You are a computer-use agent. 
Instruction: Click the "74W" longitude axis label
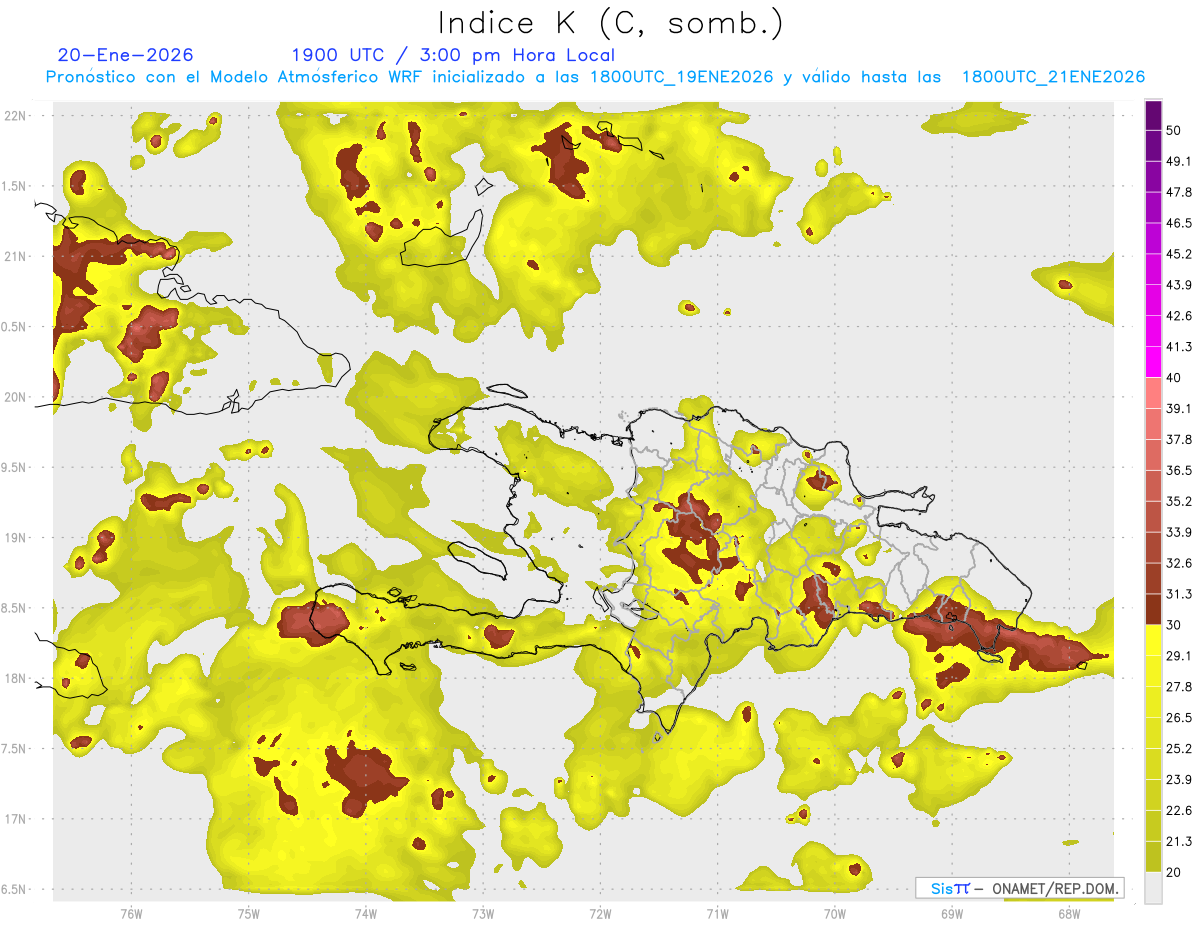pos(365,913)
